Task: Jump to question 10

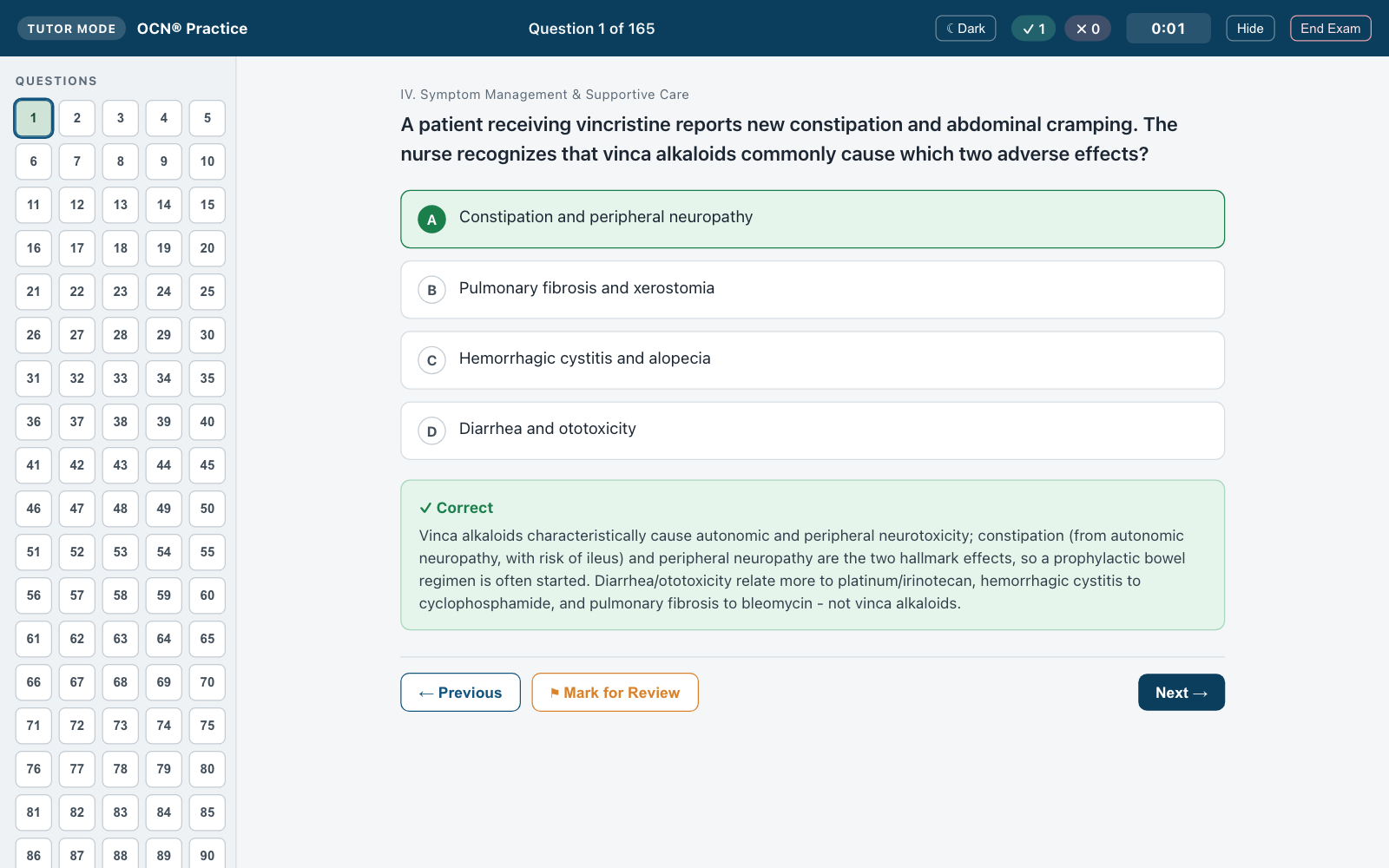Action: [207, 161]
